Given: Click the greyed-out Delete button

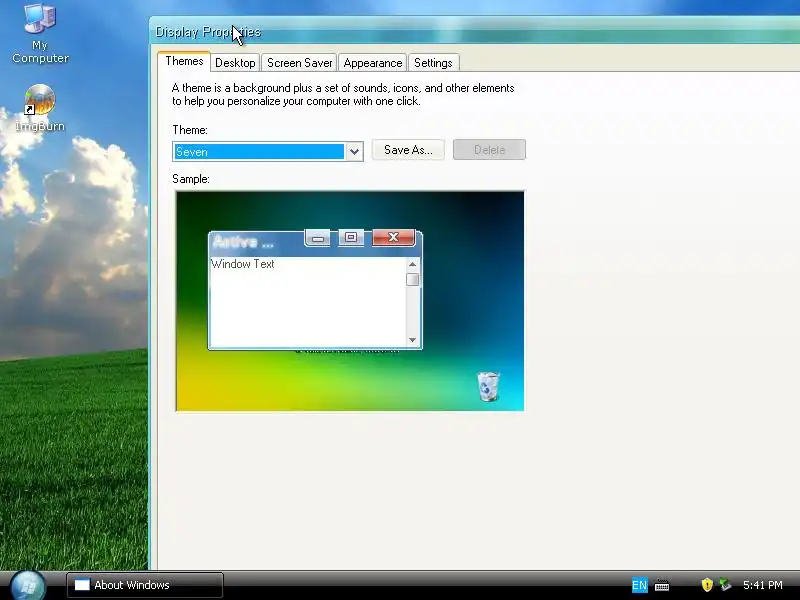Looking at the screenshot, I should click(489, 149).
